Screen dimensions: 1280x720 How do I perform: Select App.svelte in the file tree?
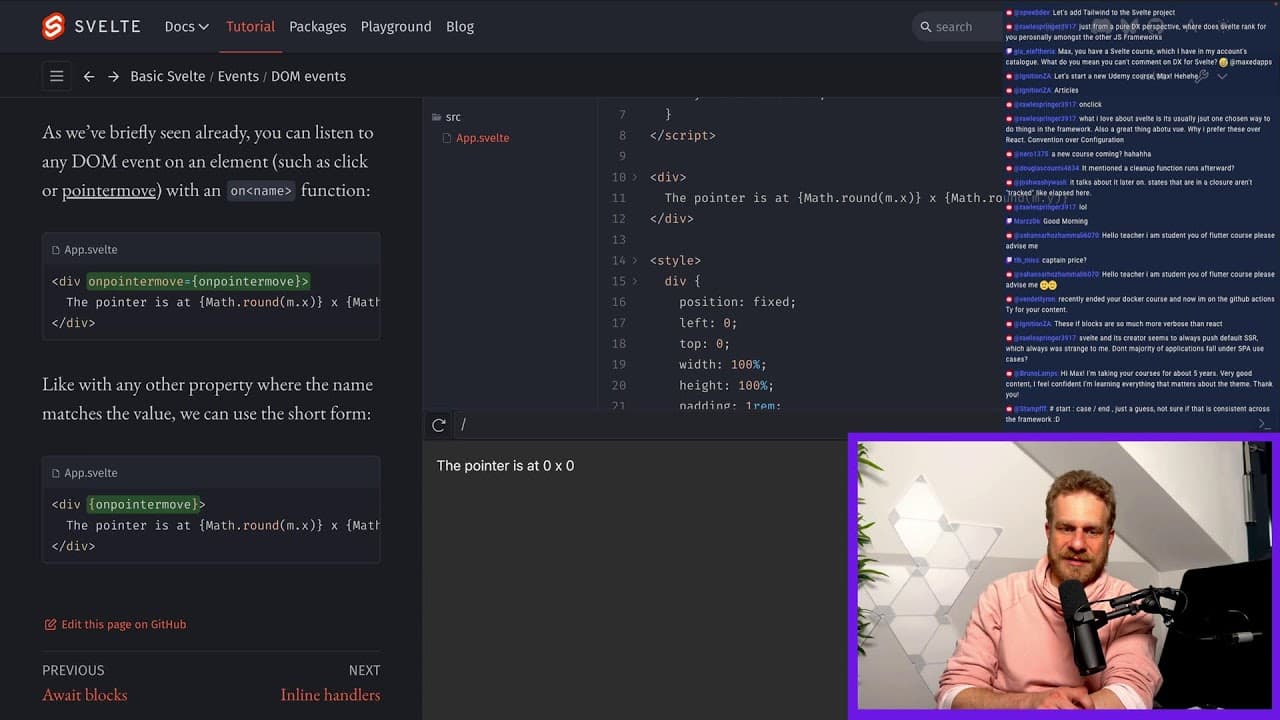[x=483, y=138]
